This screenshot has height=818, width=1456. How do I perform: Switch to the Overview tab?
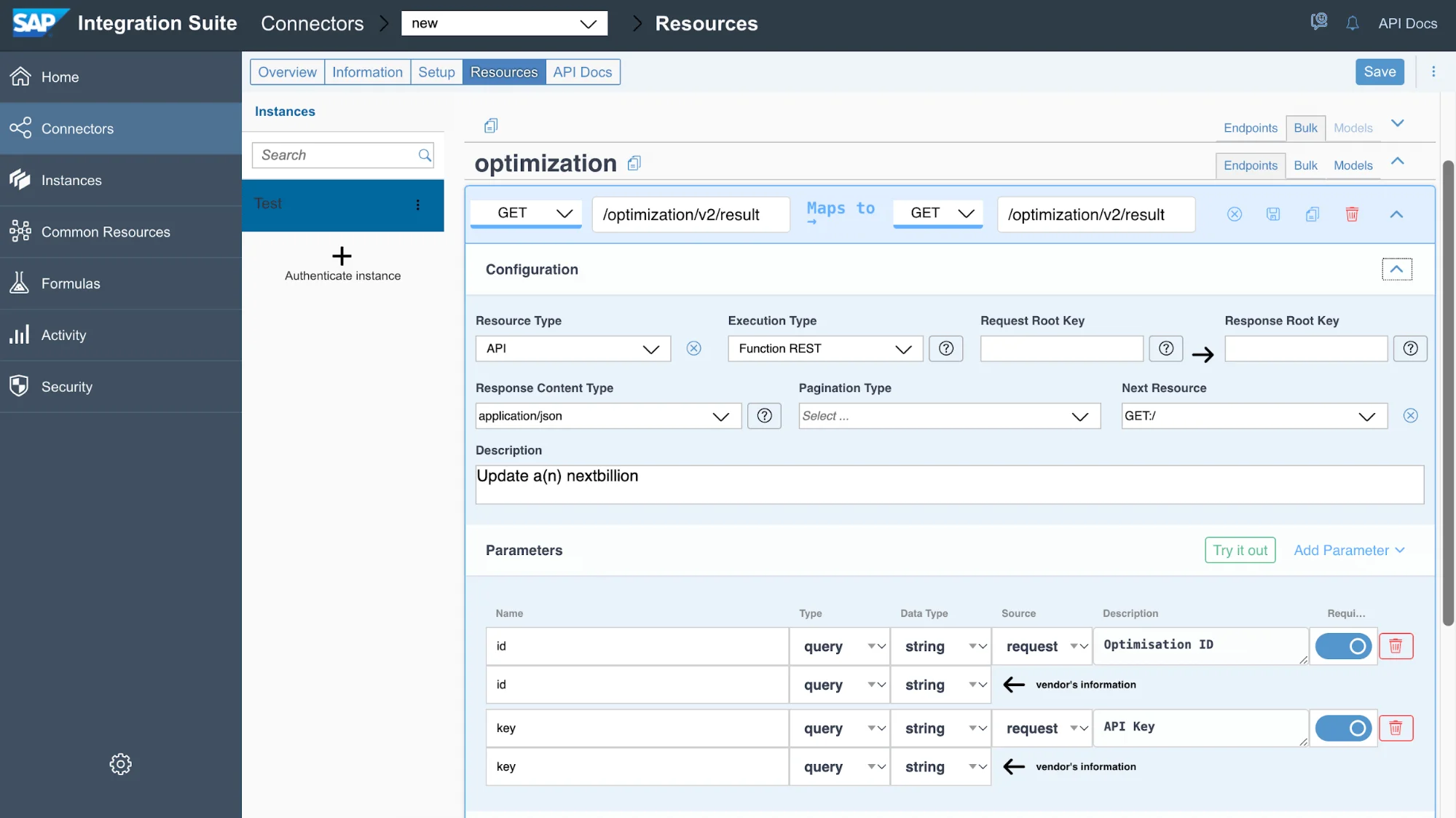(x=287, y=71)
